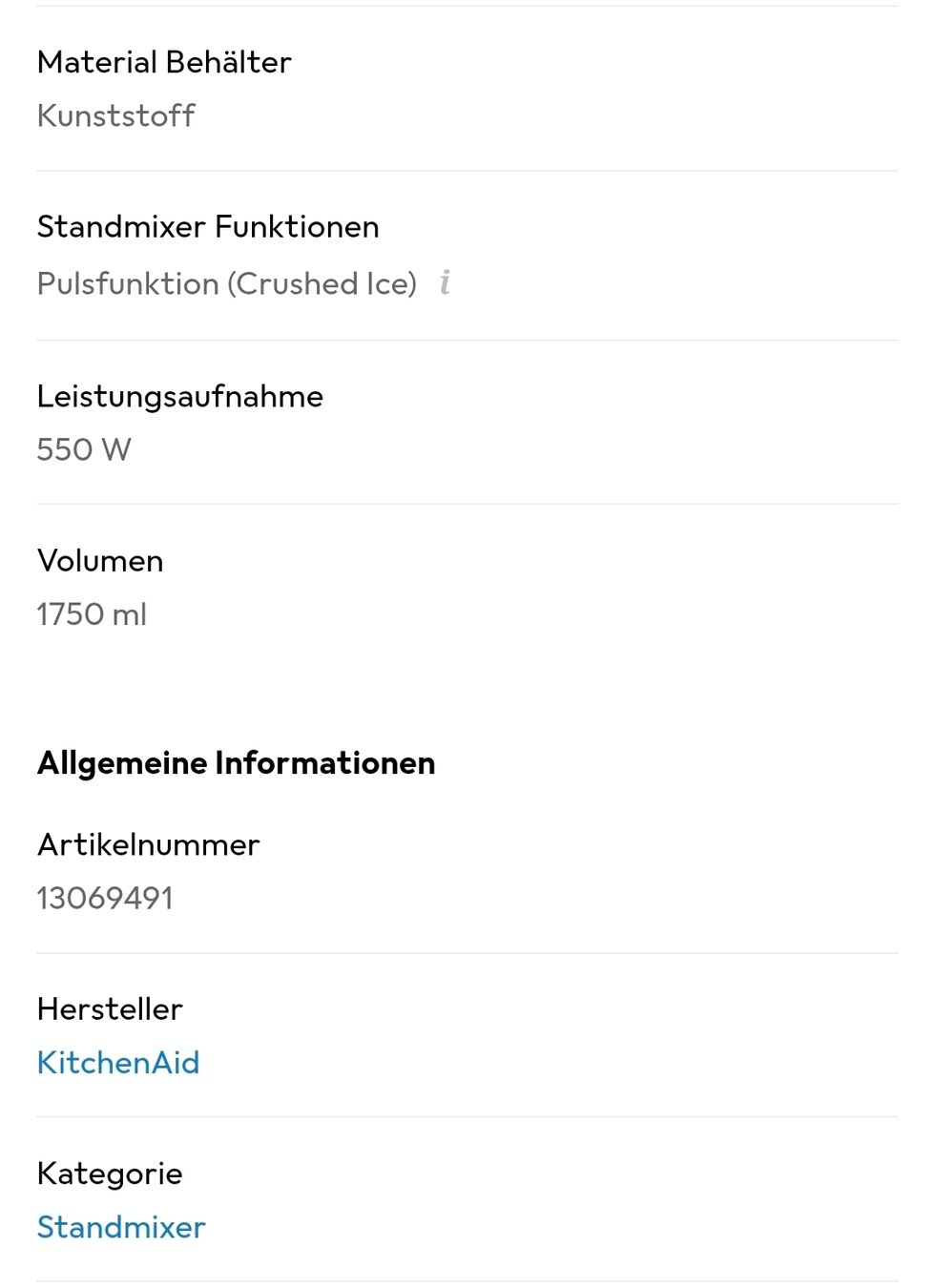The width and height of the screenshot is (935, 1288).
Task: Open the Standmixer category link
Action: click(121, 1226)
